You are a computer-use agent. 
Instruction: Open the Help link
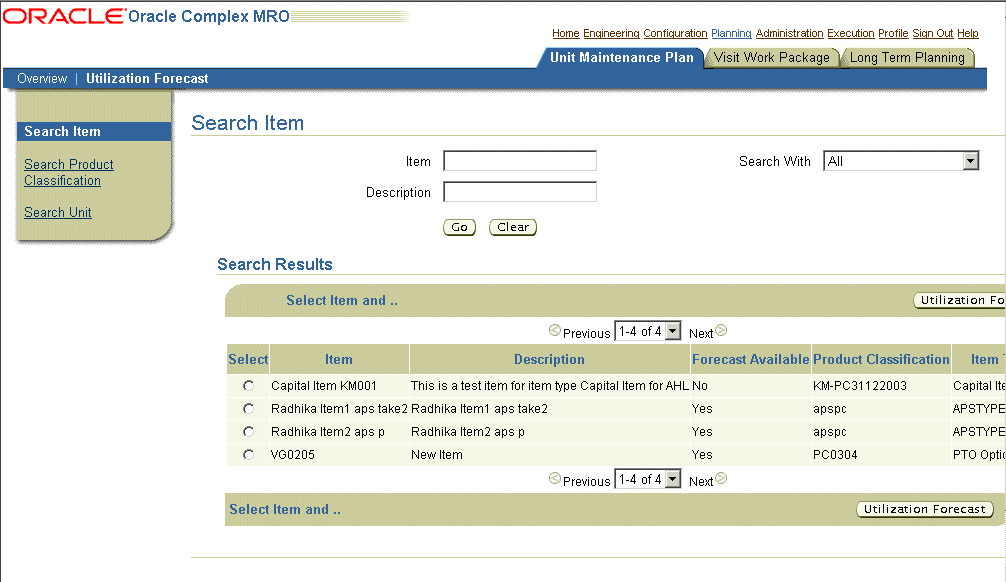pos(968,33)
